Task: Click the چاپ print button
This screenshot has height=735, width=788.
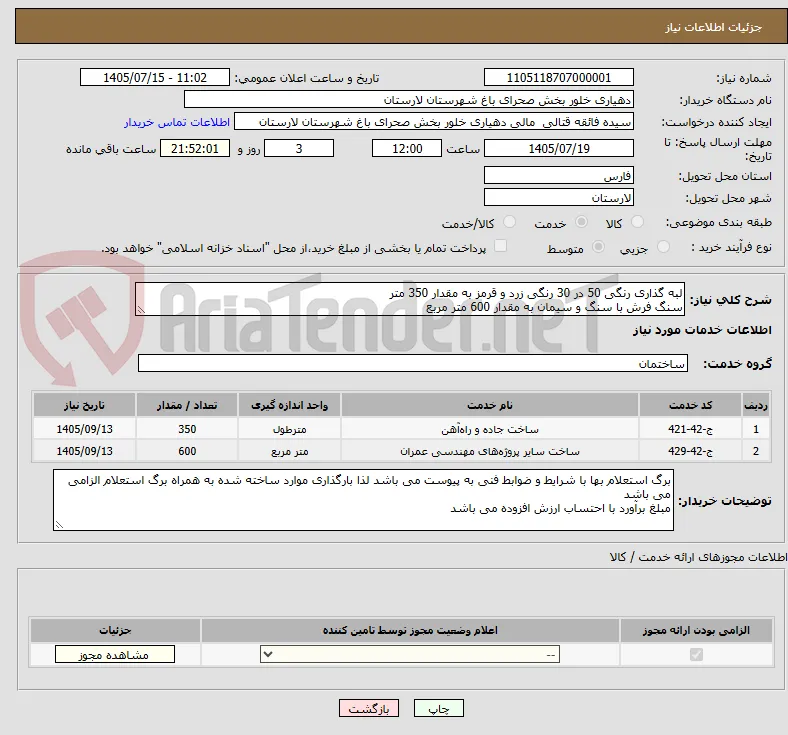Action: click(x=439, y=708)
